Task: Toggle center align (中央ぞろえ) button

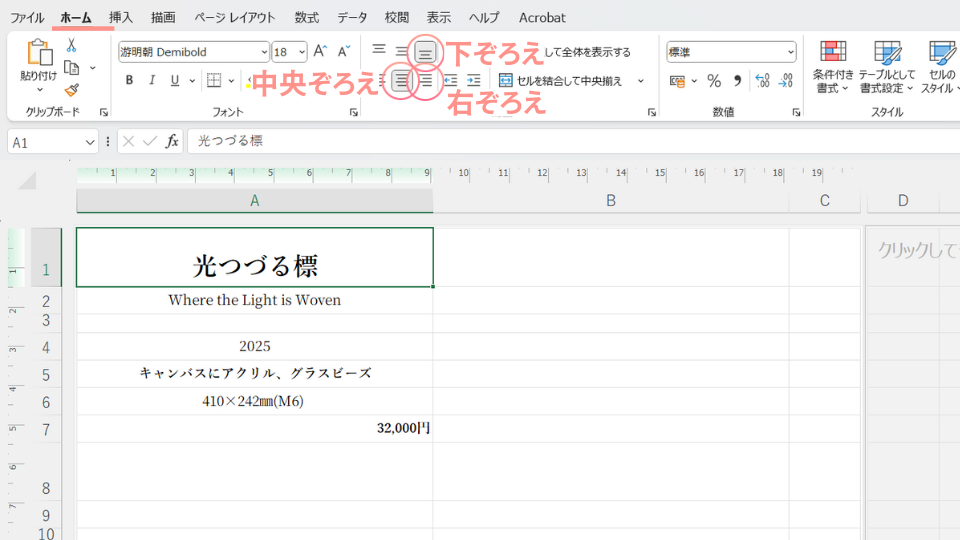Action: click(401, 80)
